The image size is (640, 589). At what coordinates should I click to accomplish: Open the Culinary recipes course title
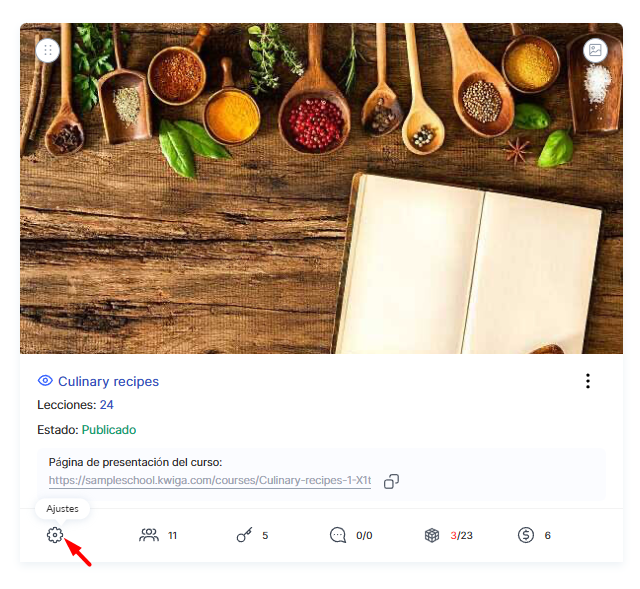click(x=109, y=381)
